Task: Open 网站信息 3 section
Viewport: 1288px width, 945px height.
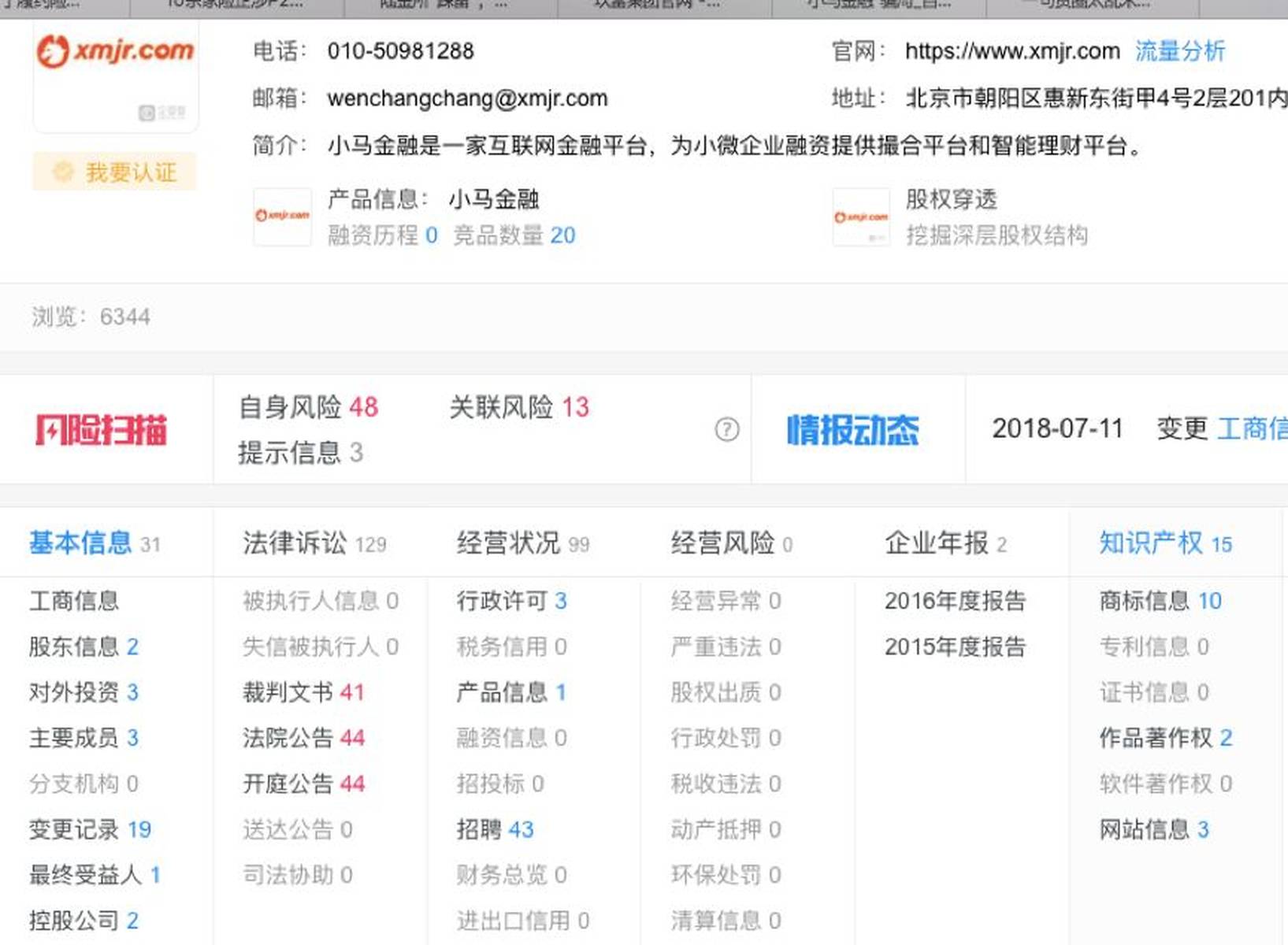Action: coord(1154,829)
